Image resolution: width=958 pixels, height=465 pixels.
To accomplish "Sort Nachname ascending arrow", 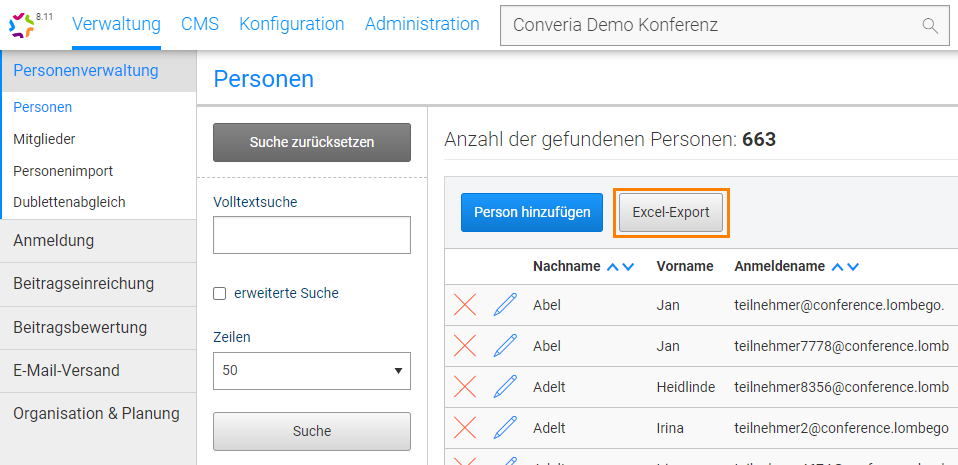I will (613, 266).
